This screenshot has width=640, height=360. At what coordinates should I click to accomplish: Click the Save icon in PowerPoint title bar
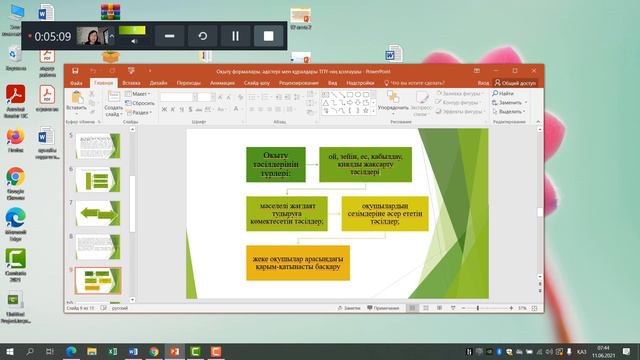click(75, 71)
